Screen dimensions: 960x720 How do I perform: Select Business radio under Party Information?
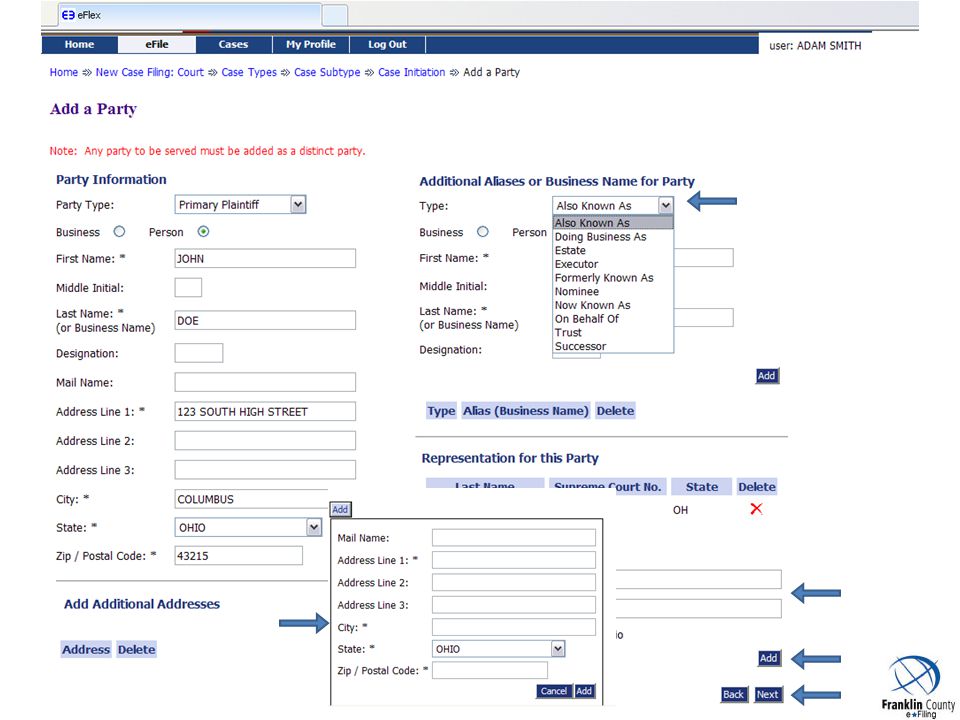[119, 231]
